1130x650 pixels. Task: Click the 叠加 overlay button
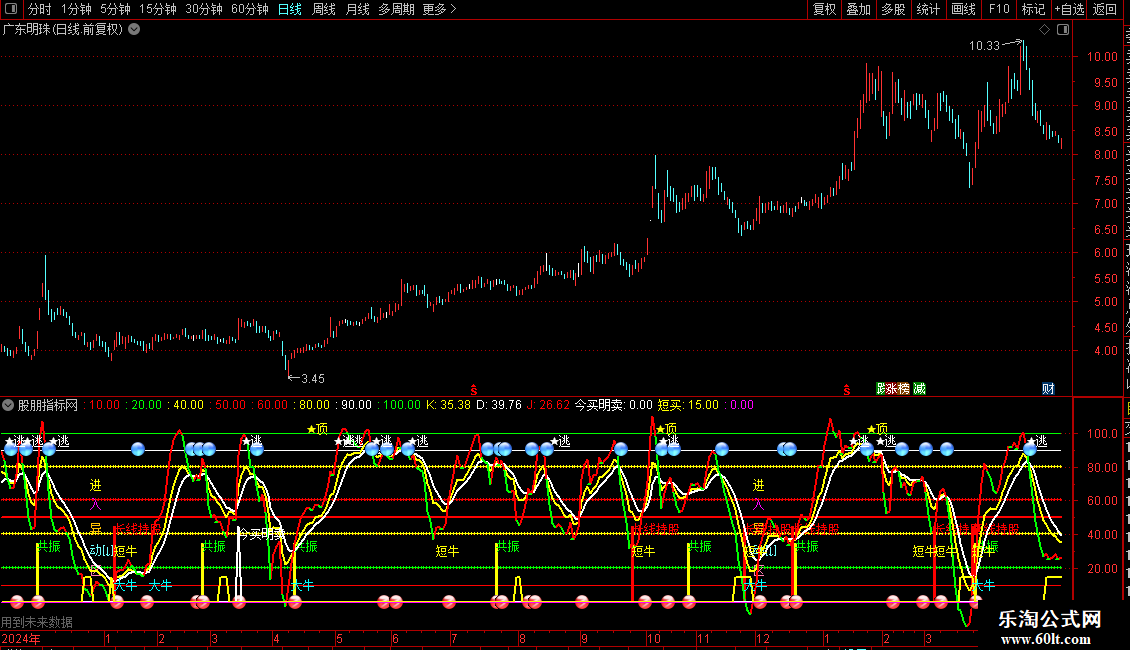click(859, 9)
